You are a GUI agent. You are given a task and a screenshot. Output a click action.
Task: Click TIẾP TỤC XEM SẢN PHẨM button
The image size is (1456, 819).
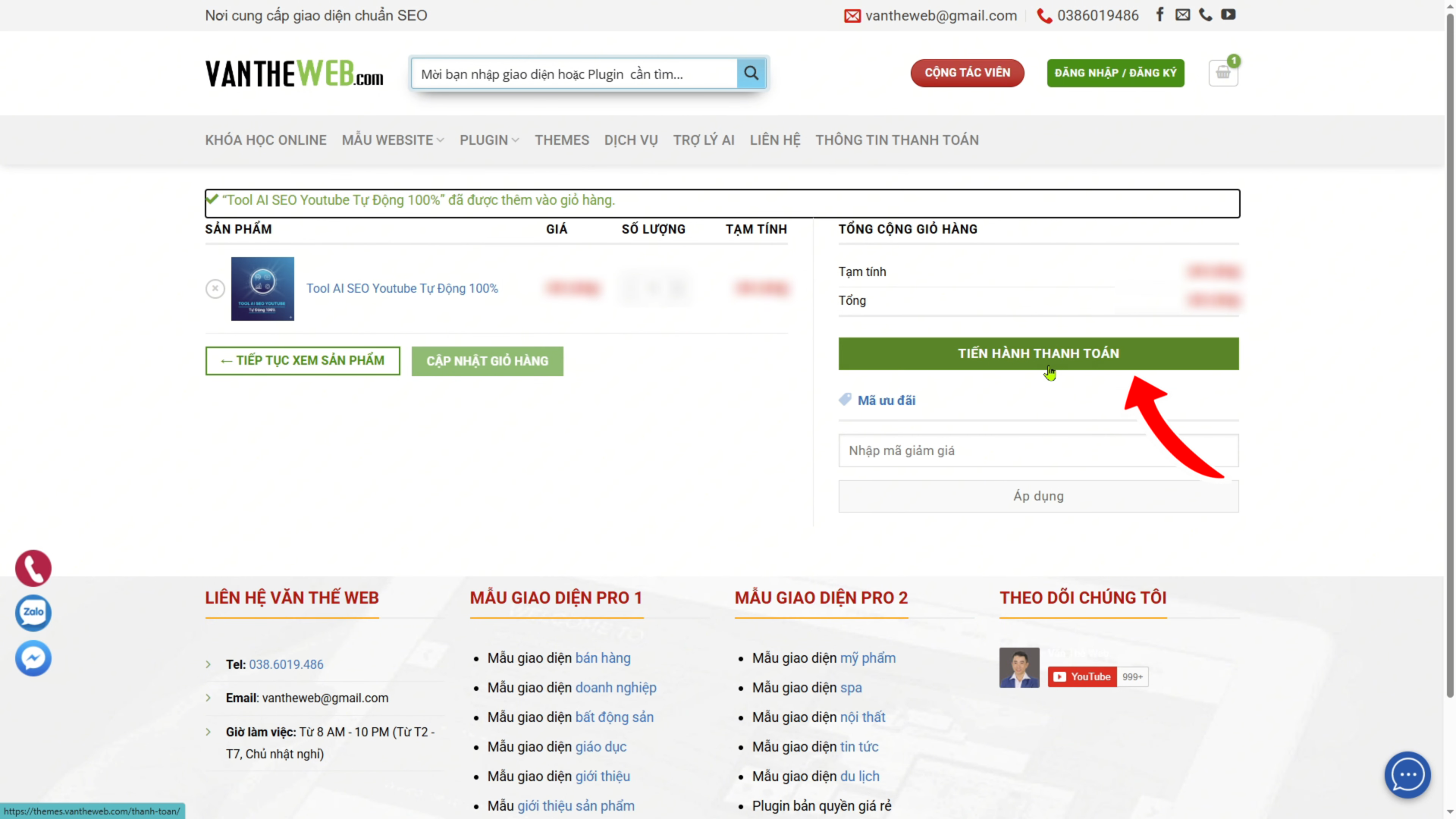(303, 361)
